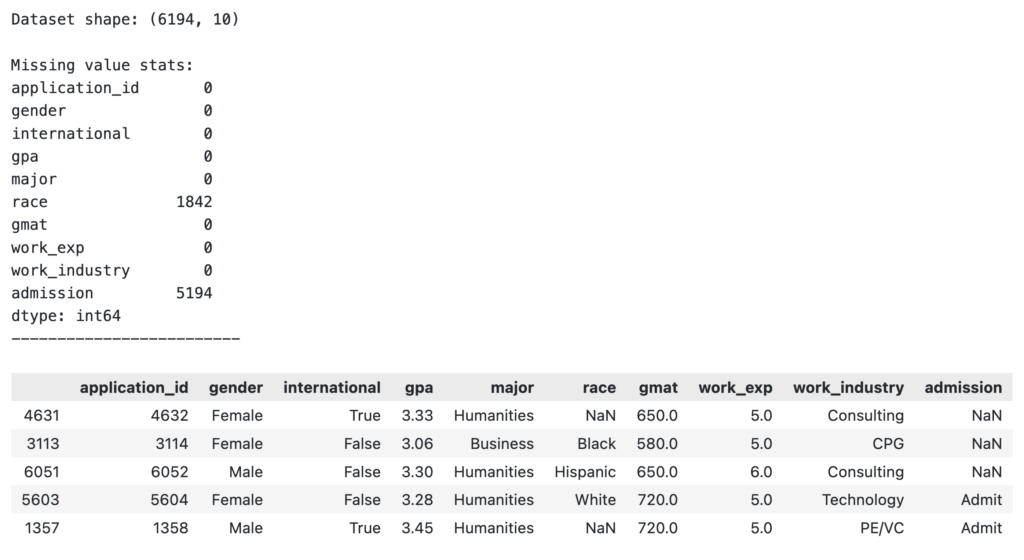The image size is (1024, 560).
Task: Select row index 1357 in the table
Action: click(x=44, y=527)
